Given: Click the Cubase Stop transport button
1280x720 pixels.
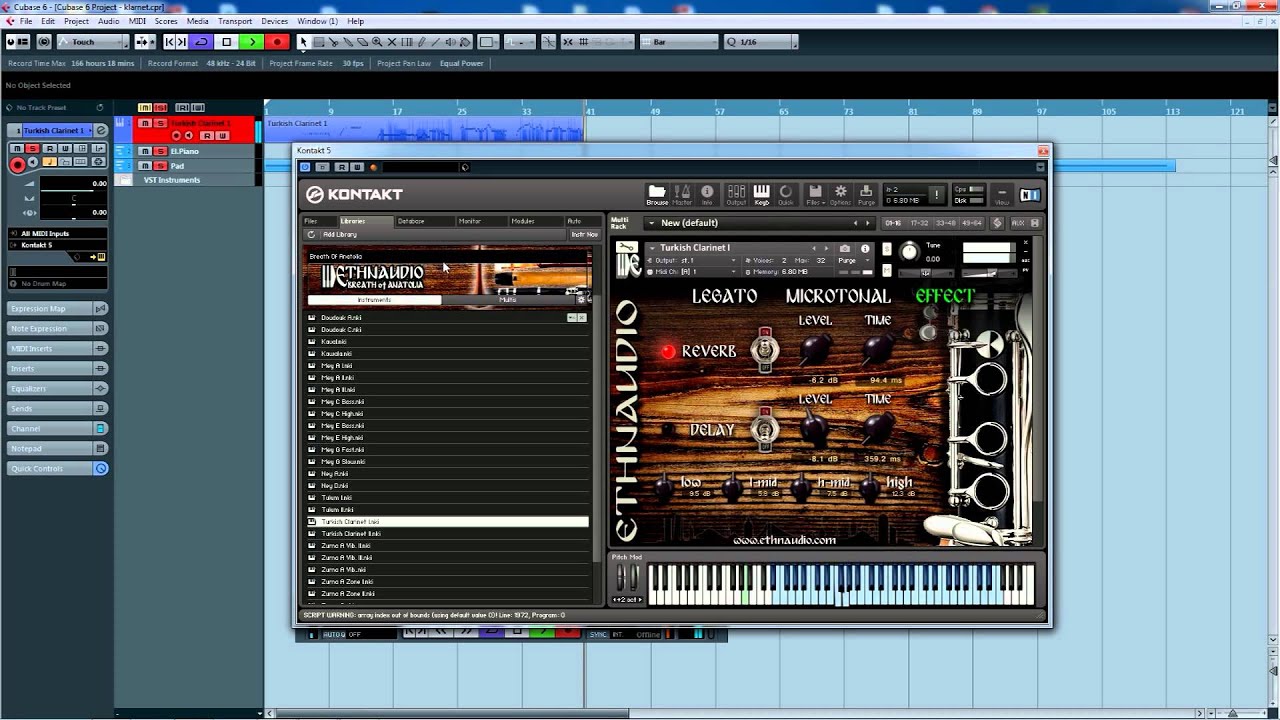Looking at the screenshot, I should click(x=227, y=42).
